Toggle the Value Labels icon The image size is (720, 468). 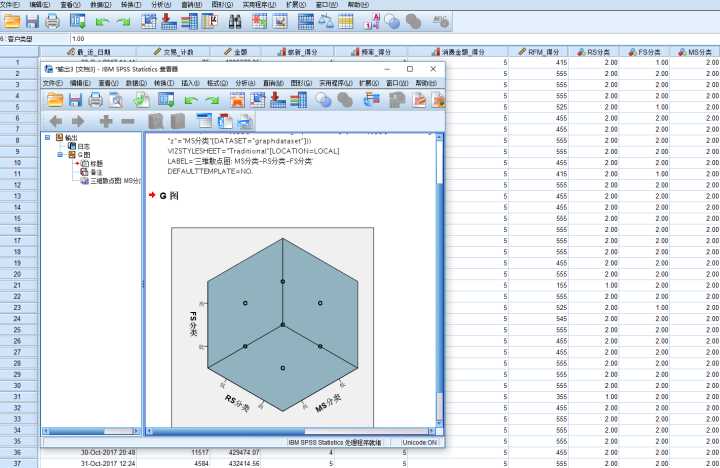pyautogui.click(x=371, y=21)
